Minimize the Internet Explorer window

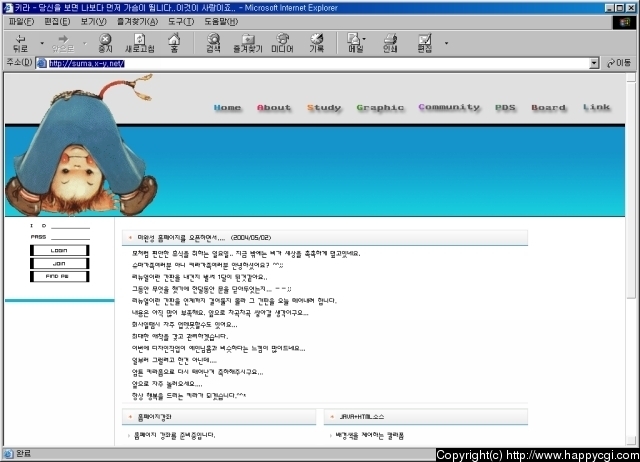[x=609, y=8]
